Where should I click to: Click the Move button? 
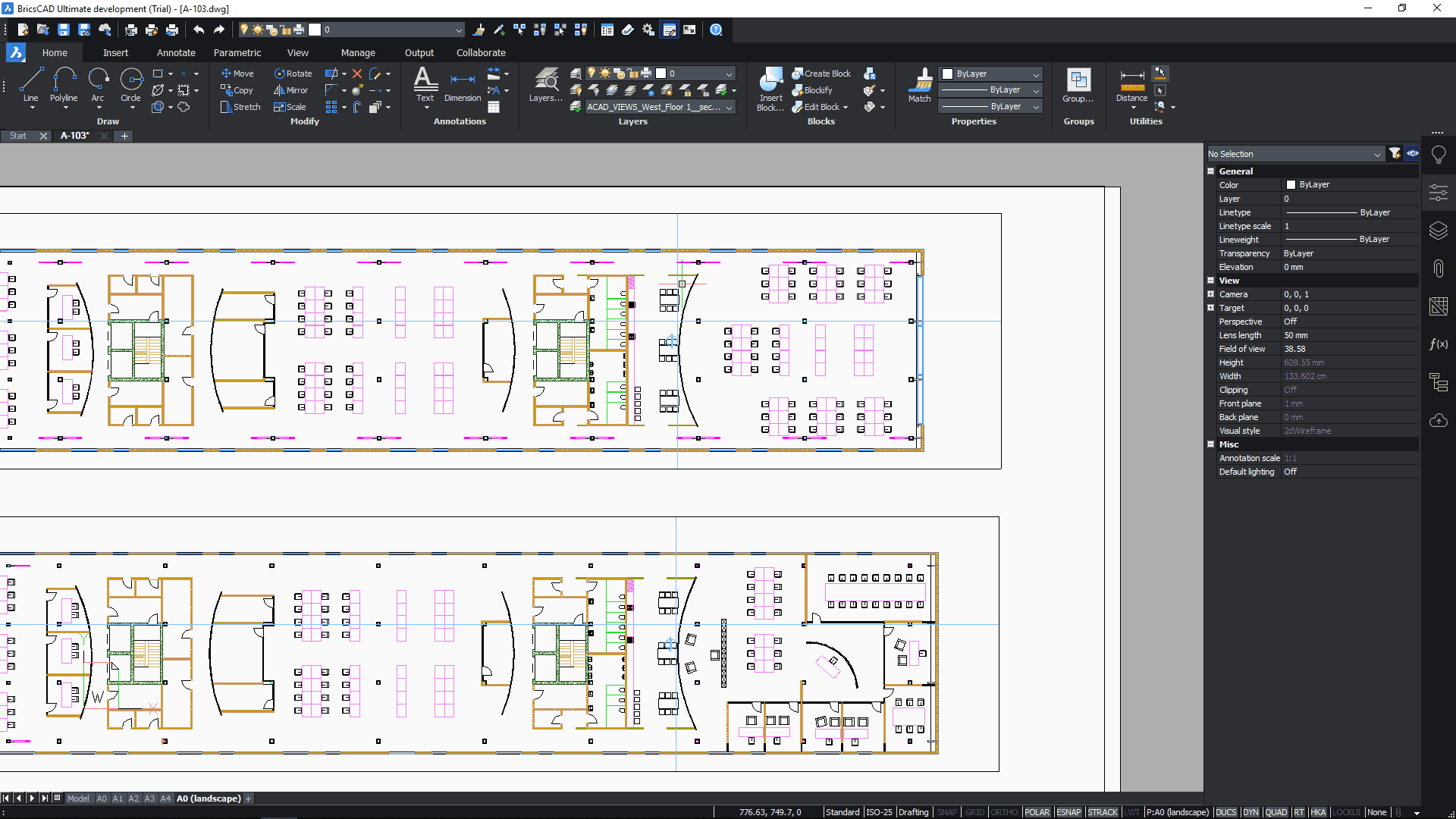click(x=237, y=74)
